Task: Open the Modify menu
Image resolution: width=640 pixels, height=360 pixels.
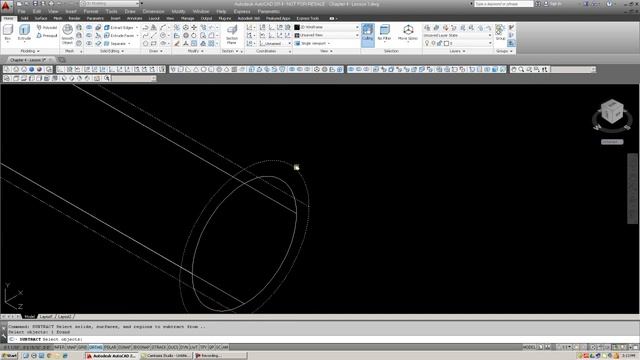Action: [x=178, y=11]
